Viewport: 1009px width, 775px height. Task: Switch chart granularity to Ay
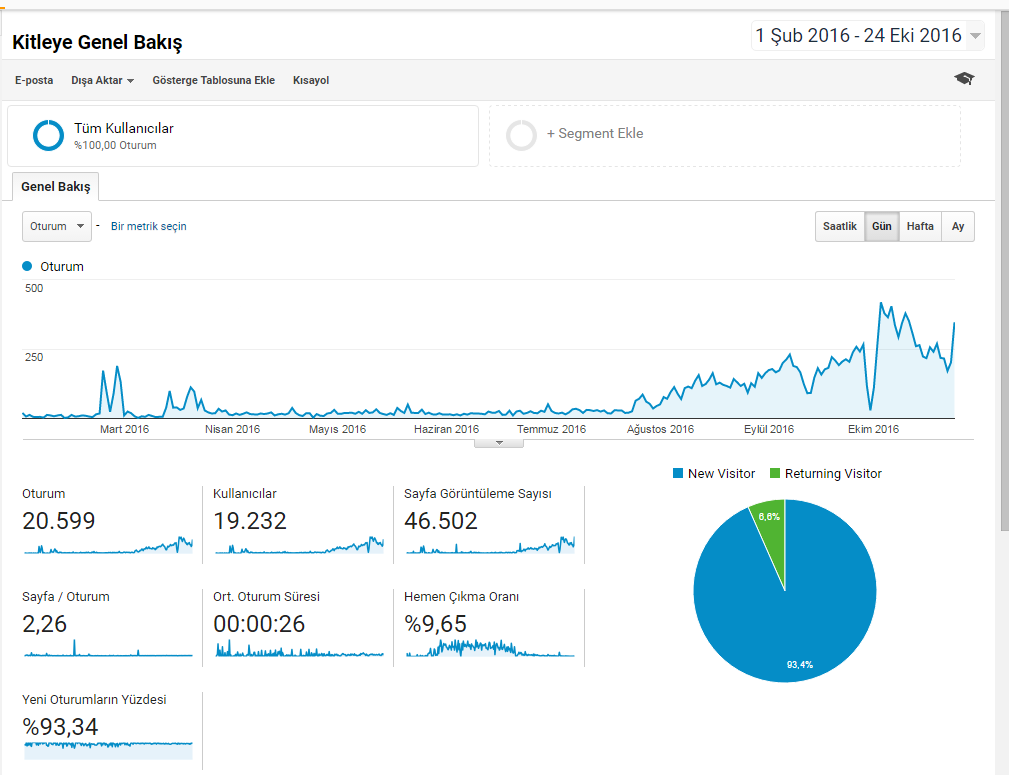958,227
